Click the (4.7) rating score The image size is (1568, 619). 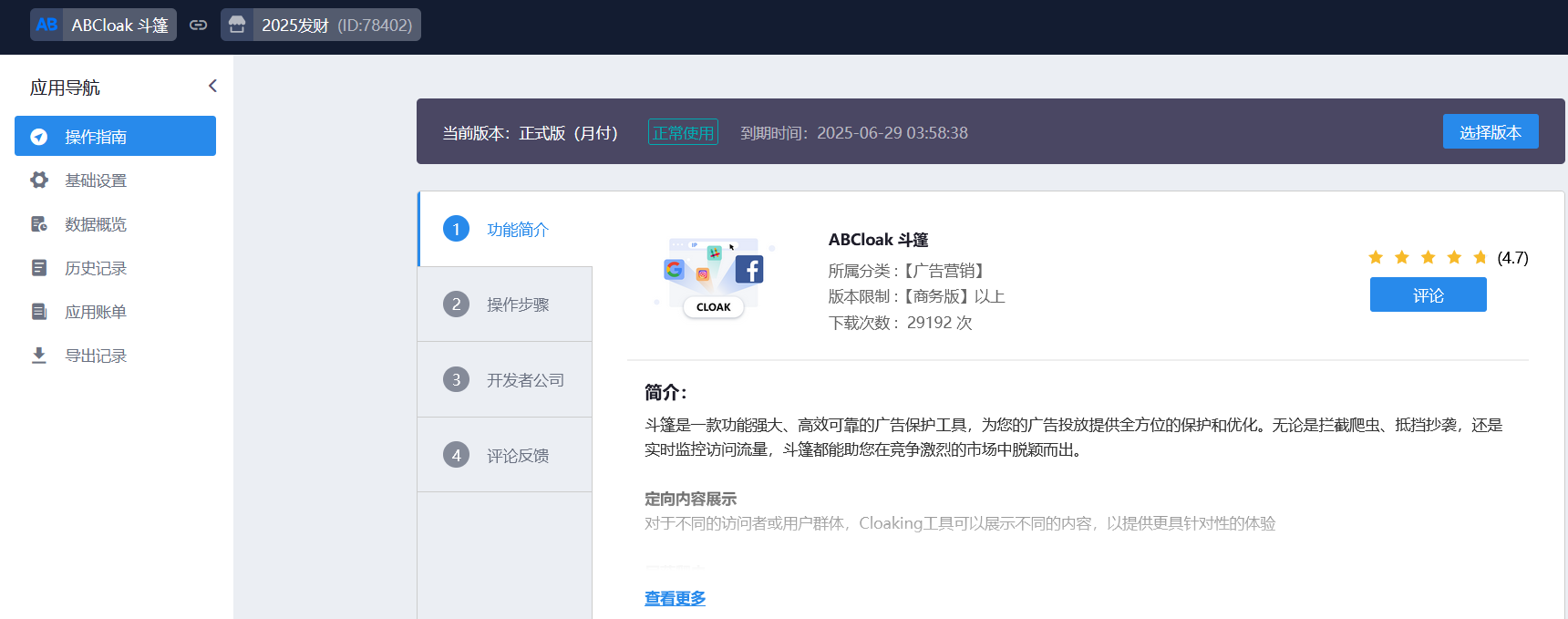[1512, 258]
